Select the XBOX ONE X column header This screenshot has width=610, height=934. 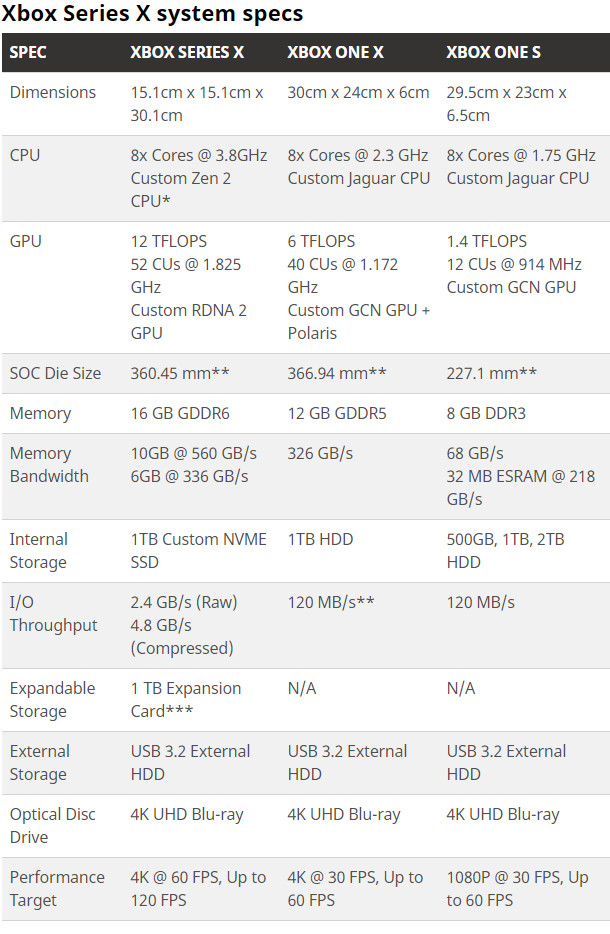coord(335,52)
